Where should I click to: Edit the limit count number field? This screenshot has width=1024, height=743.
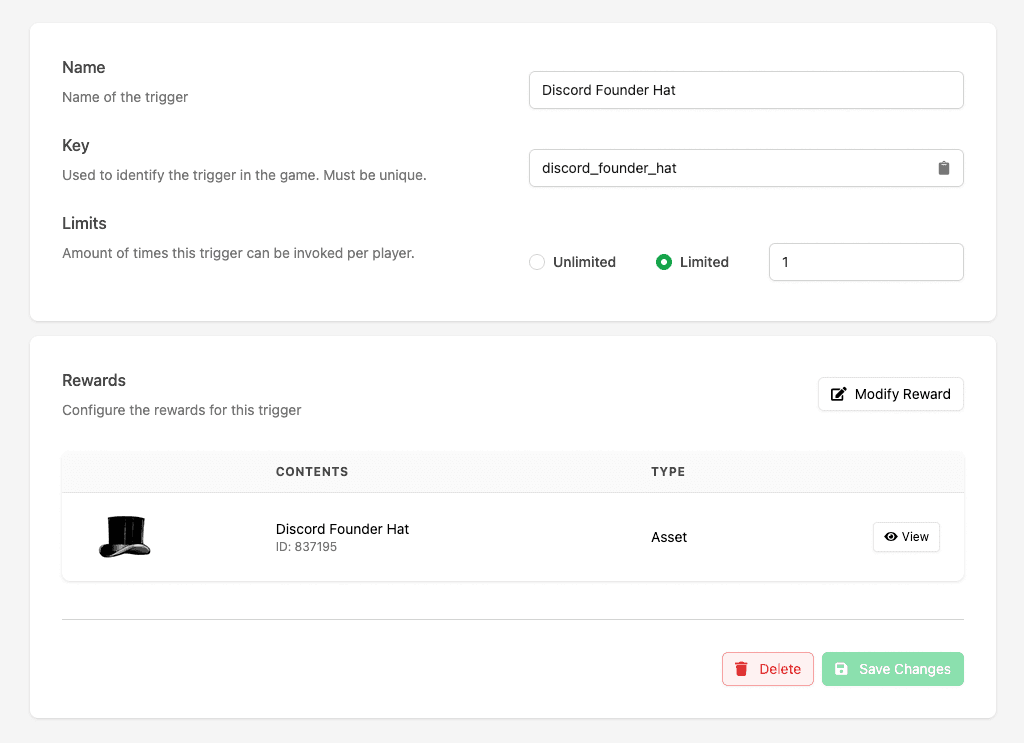click(x=865, y=262)
